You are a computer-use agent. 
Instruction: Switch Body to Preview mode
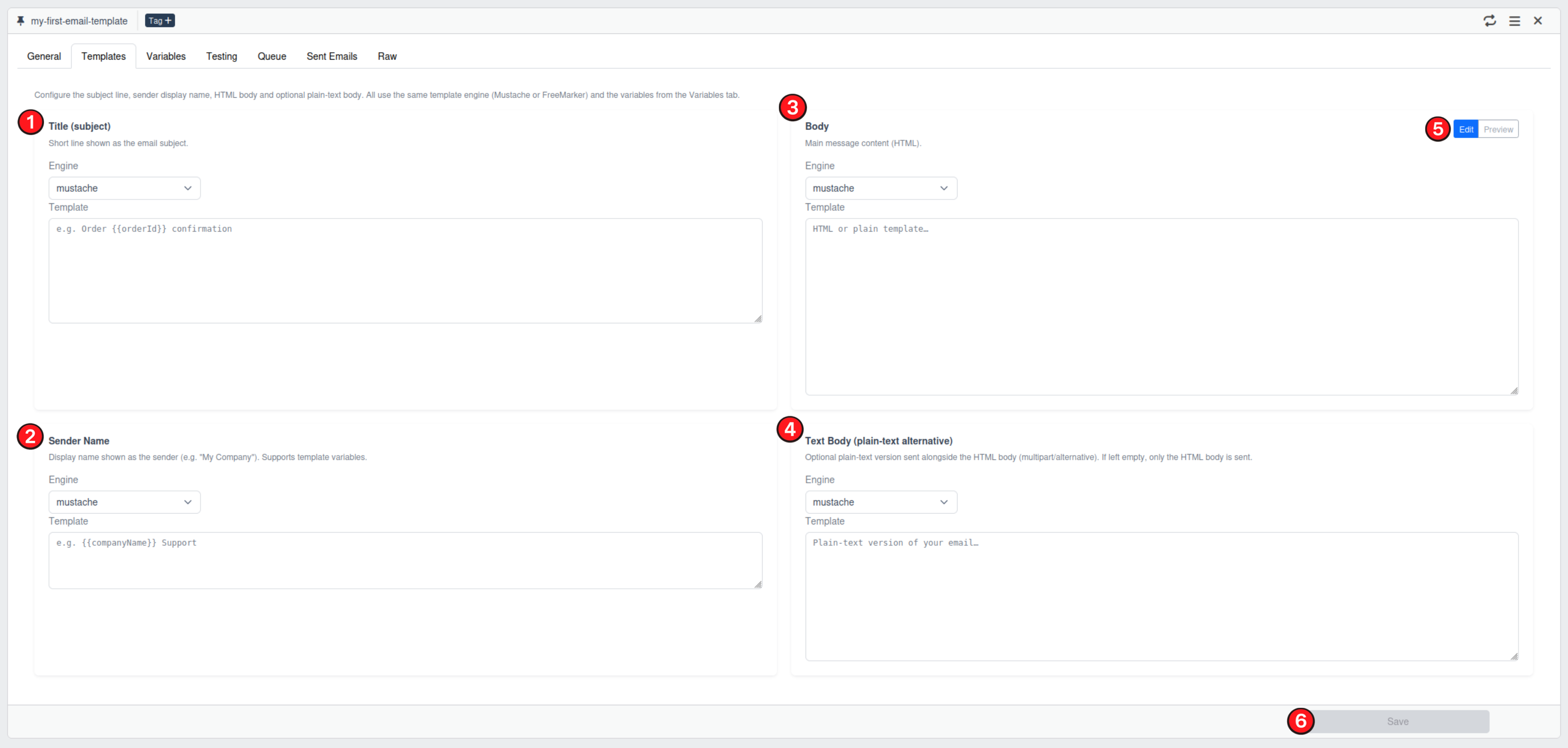(x=1498, y=129)
